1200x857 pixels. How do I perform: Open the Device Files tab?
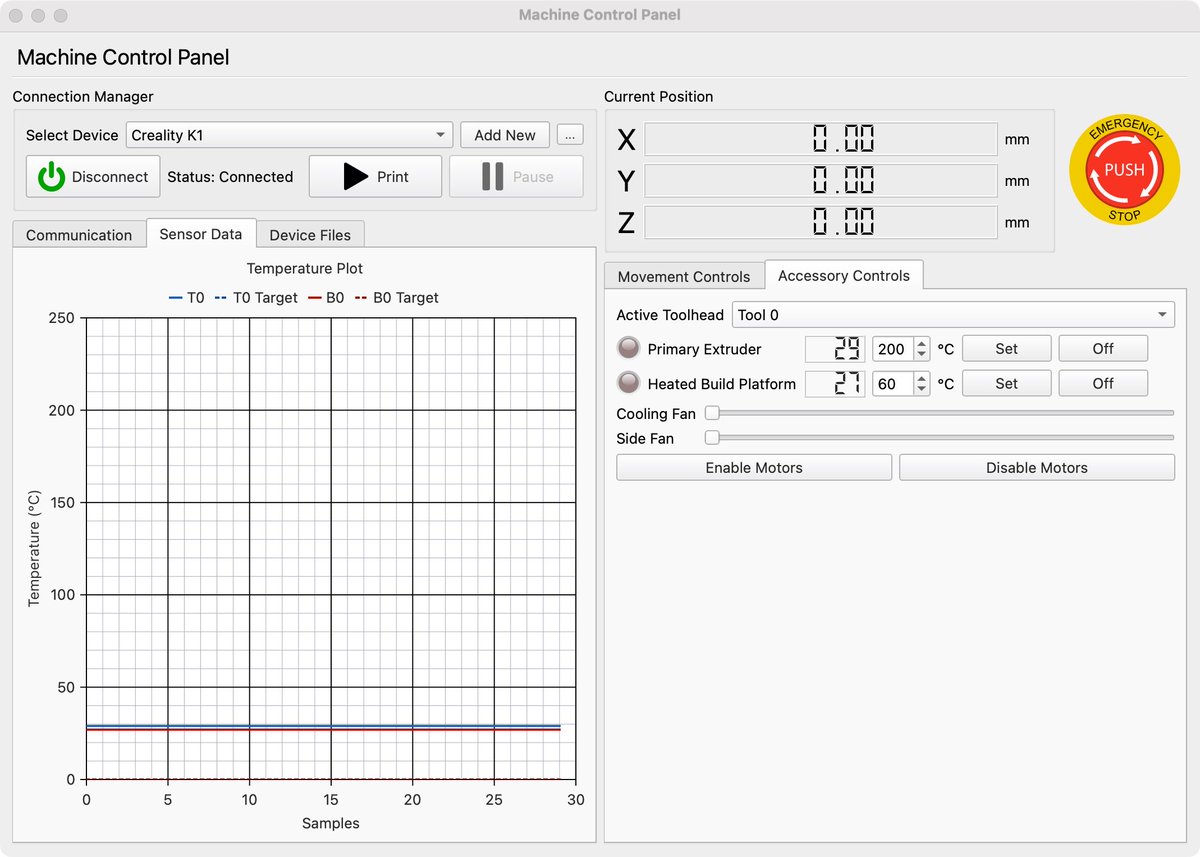coord(310,235)
